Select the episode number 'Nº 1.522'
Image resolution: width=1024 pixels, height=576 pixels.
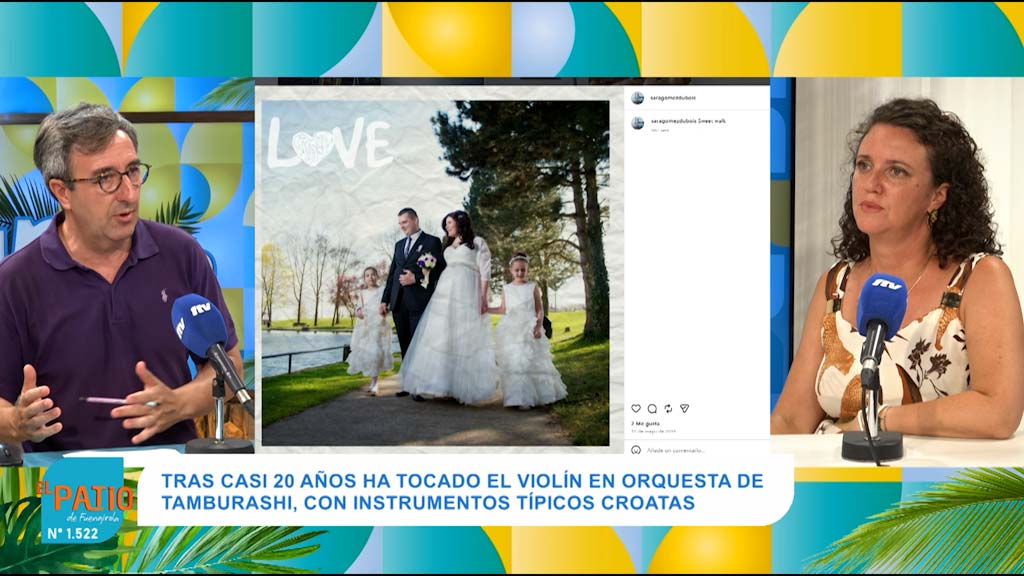pyautogui.click(x=72, y=534)
